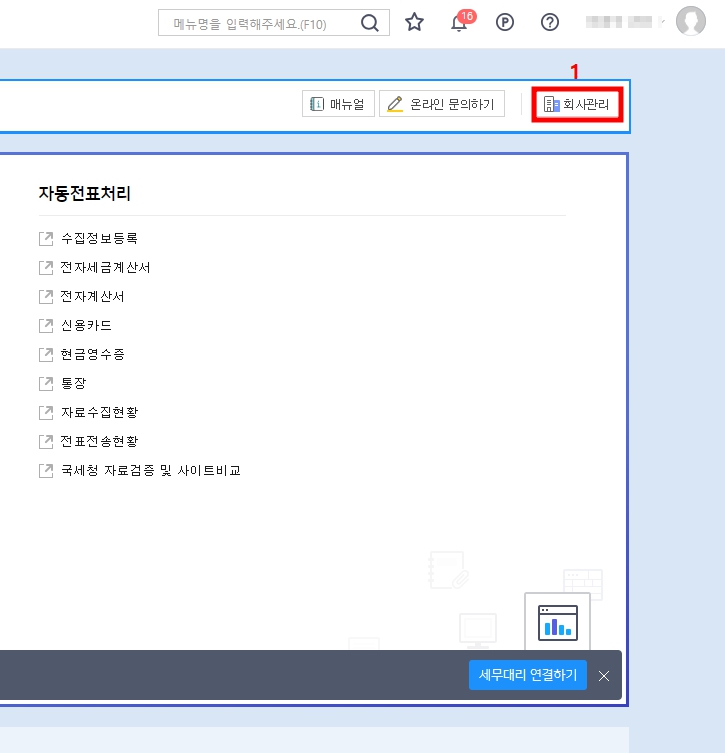Screen dimensions: 725x753
Task: Click external-link icon beside 현금영수증
Action: pos(46,354)
